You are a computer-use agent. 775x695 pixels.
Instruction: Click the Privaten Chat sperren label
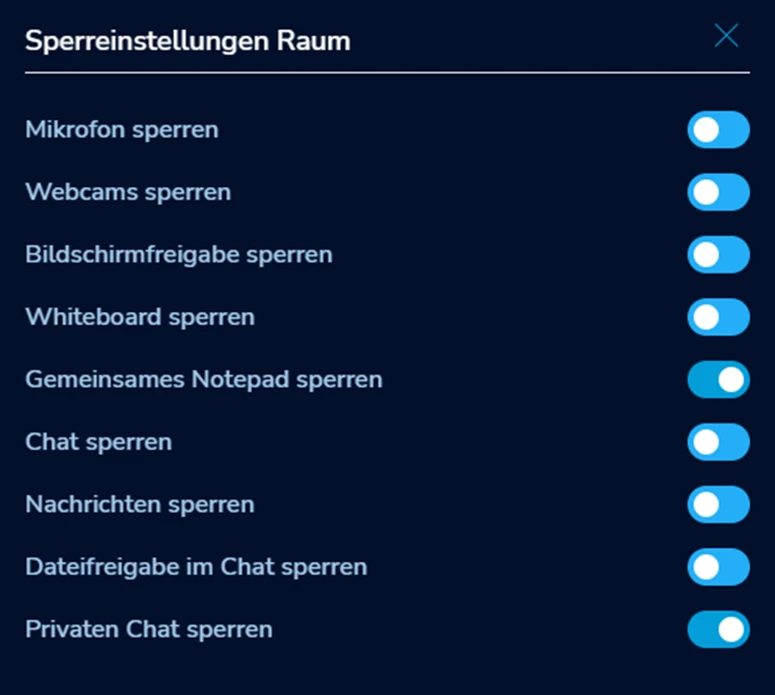click(x=149, y=629)
